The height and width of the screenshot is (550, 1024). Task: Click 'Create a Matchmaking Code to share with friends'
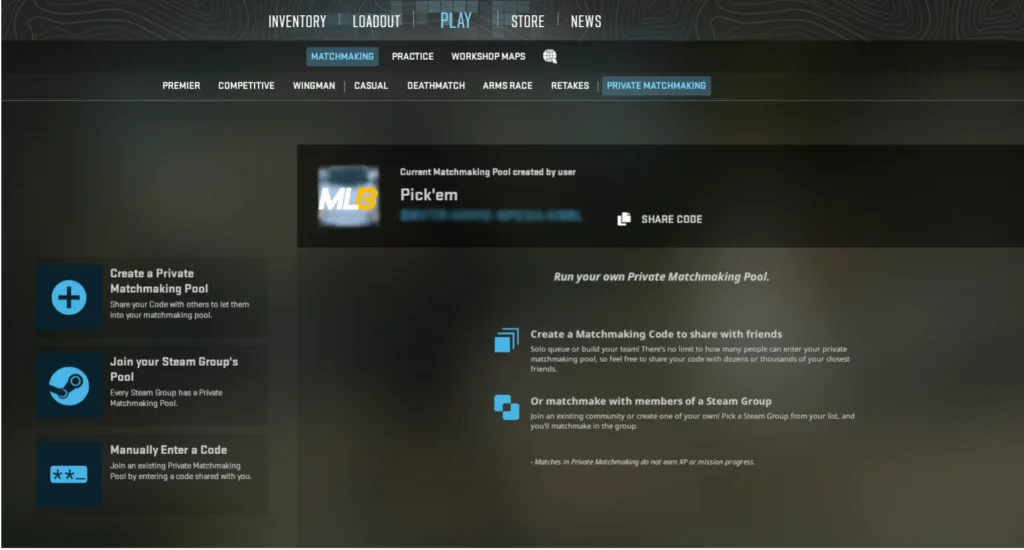point(656,334)
